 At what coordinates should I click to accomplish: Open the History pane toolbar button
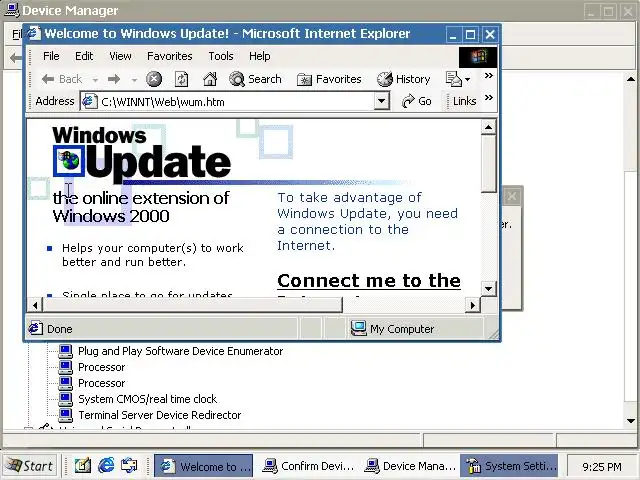pyautogui.click(x=403, y=79)
